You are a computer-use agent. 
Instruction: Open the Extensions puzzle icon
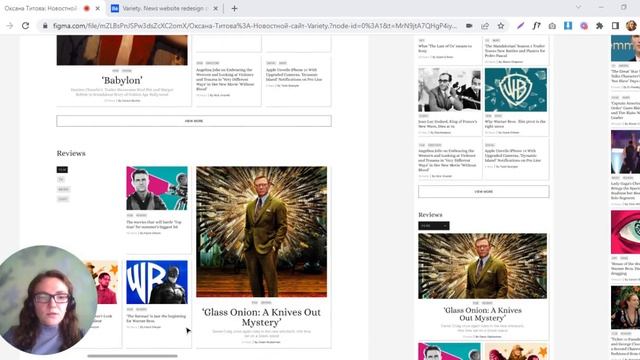(600, 26)
